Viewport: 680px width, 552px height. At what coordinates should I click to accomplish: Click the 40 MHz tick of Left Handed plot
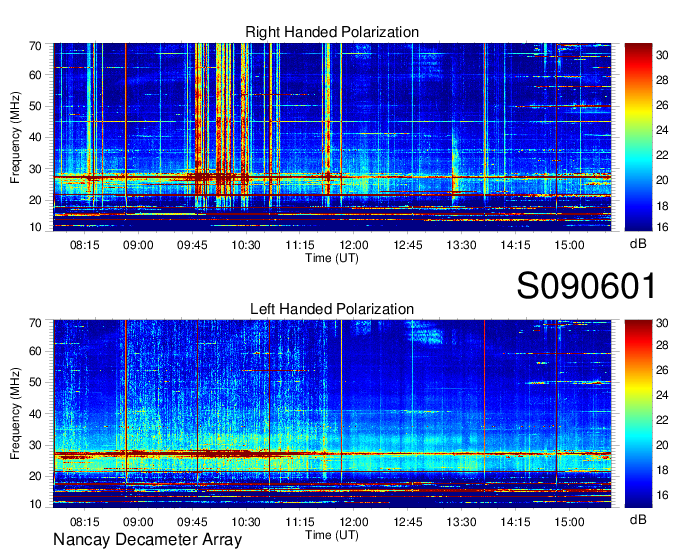tap(36, 414)
